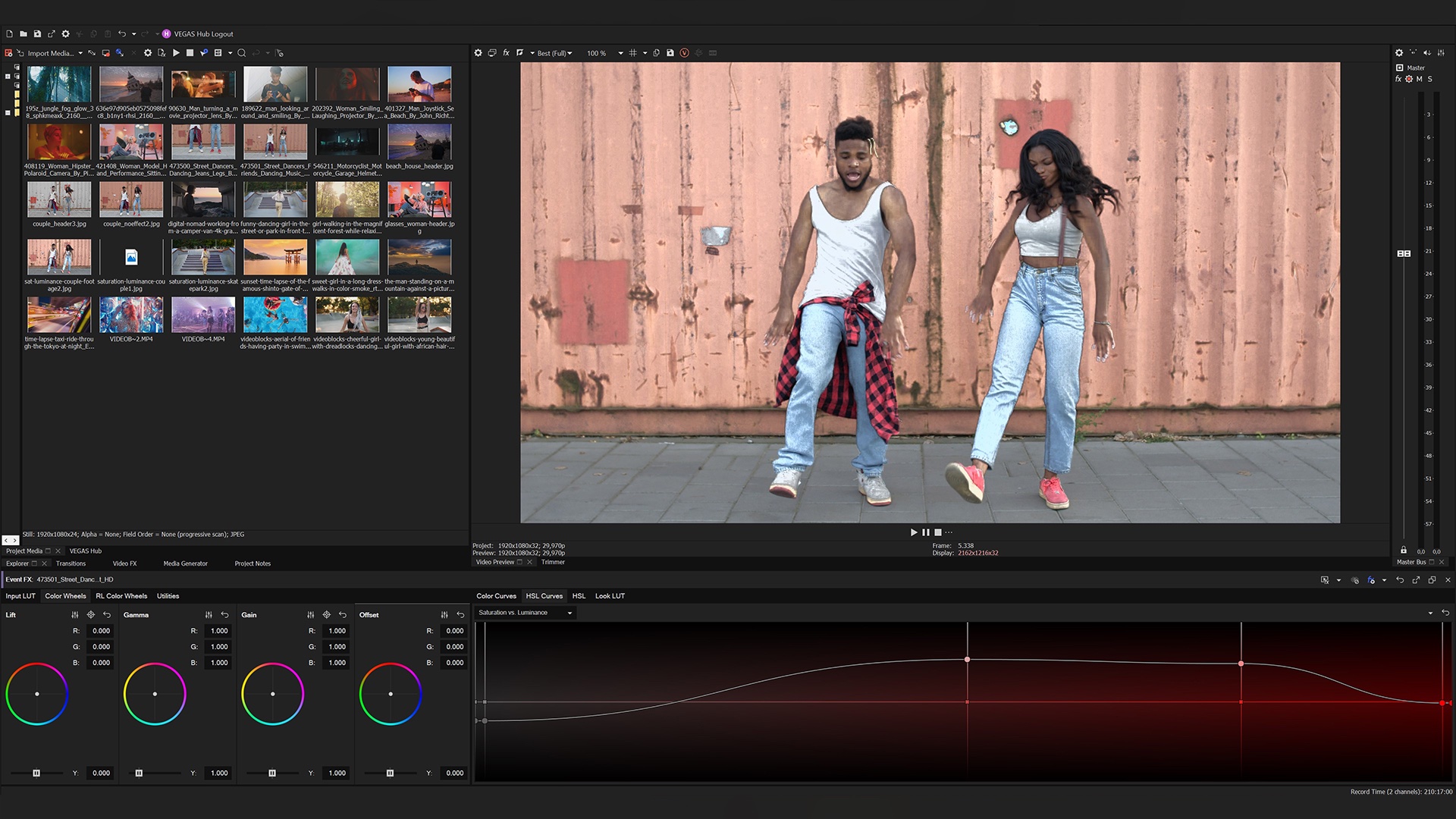The width and height of the screenshot is (1456, 819).
Task: Save the project with the top toolbar disk icon
Action: coord(37,34)
